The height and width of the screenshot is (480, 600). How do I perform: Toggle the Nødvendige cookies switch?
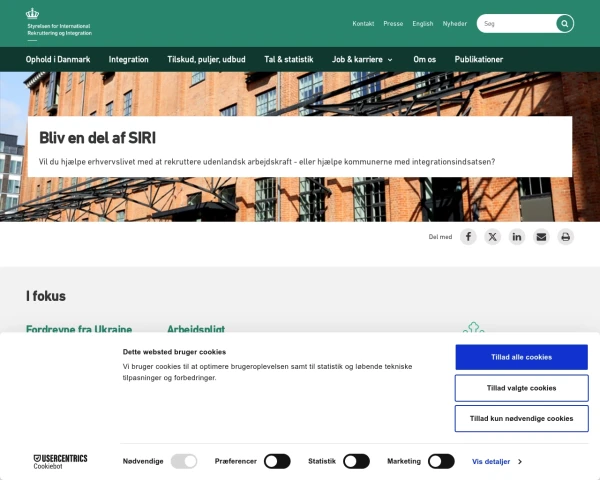184,461
